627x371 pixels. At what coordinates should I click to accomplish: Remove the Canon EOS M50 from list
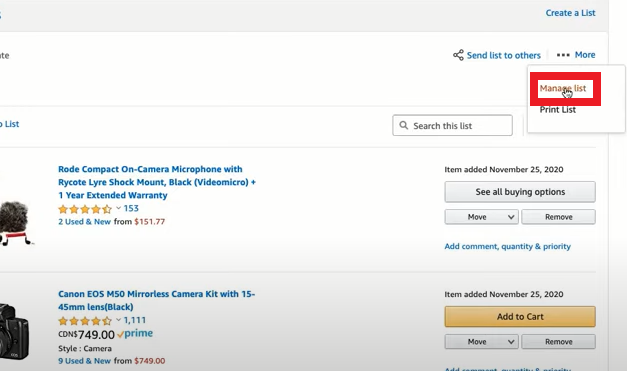[x=558, y=342]
